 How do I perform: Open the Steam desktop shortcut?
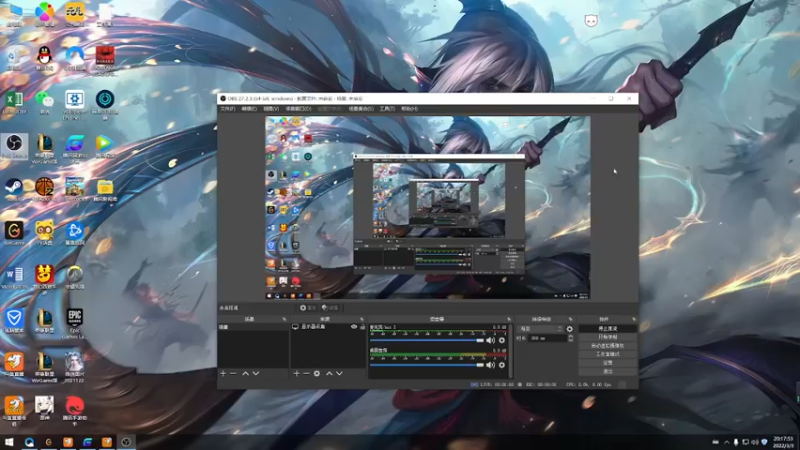coord(14,189)
